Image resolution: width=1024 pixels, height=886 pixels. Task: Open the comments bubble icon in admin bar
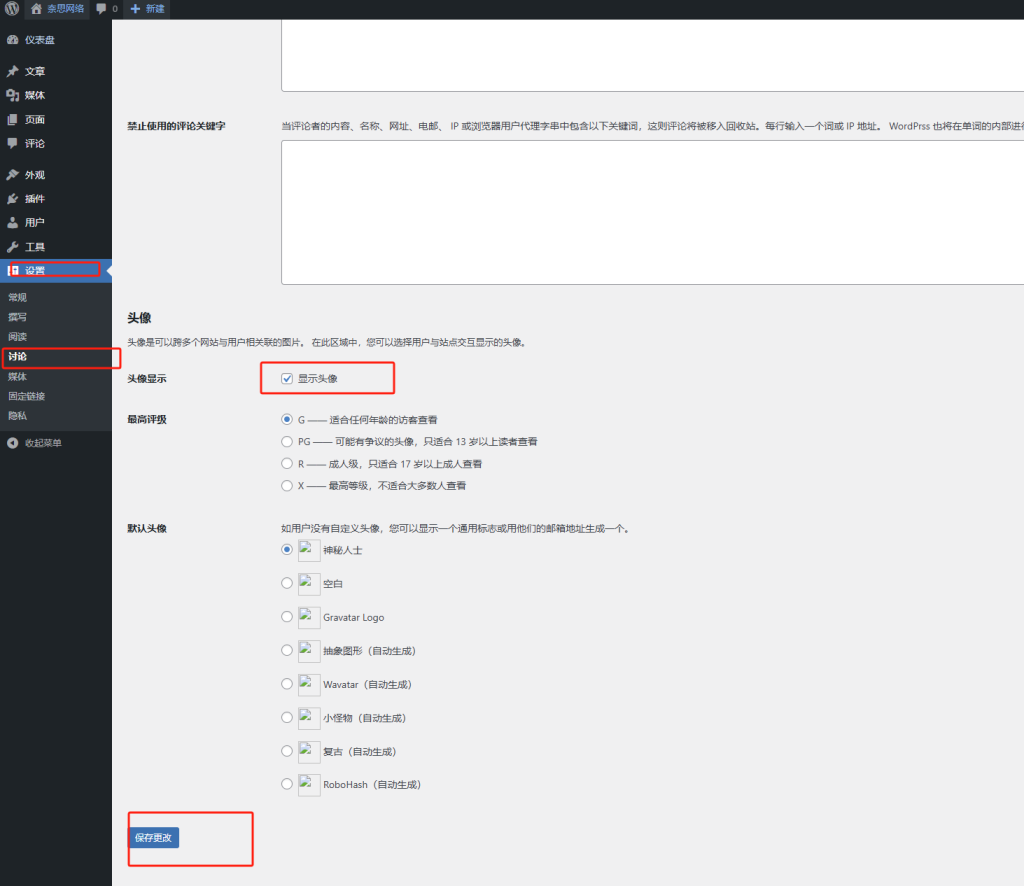click(101, 9)
